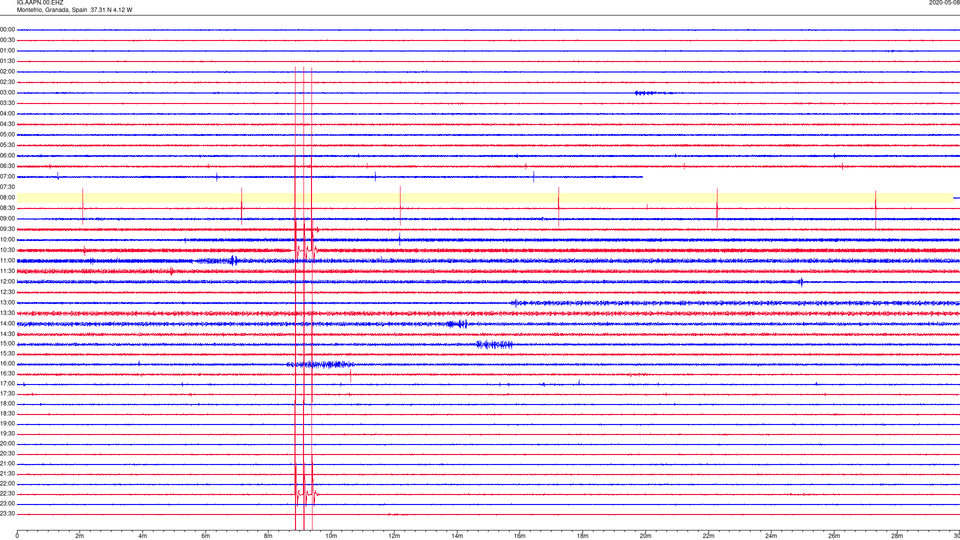
Task: Click the 6m tick label on the bottom axis
Action: click(x=206, y=536)
